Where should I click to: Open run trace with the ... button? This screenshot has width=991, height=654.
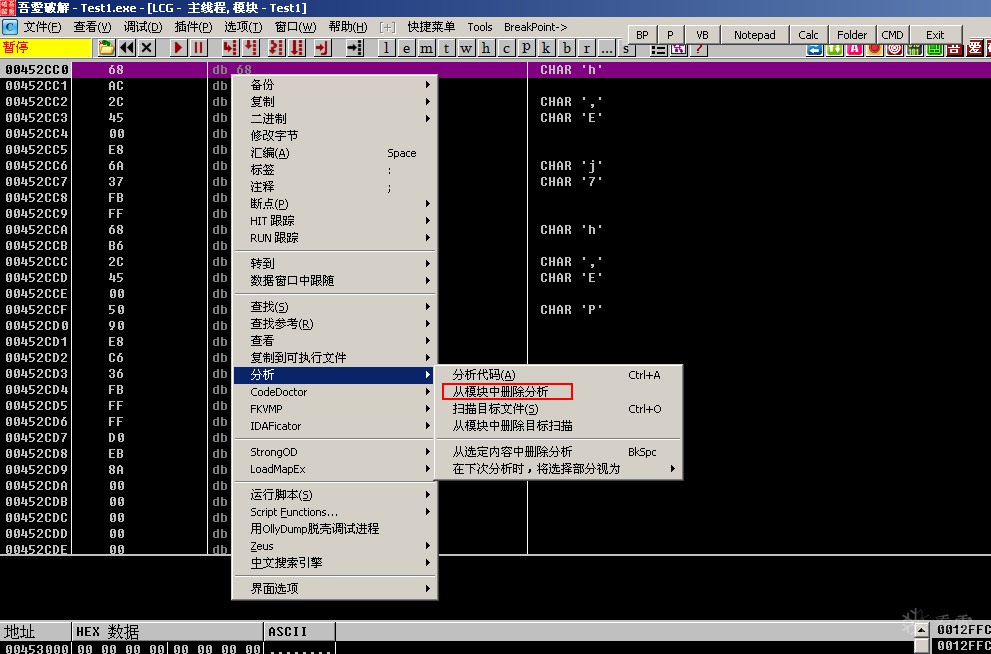tap(607, 47)
